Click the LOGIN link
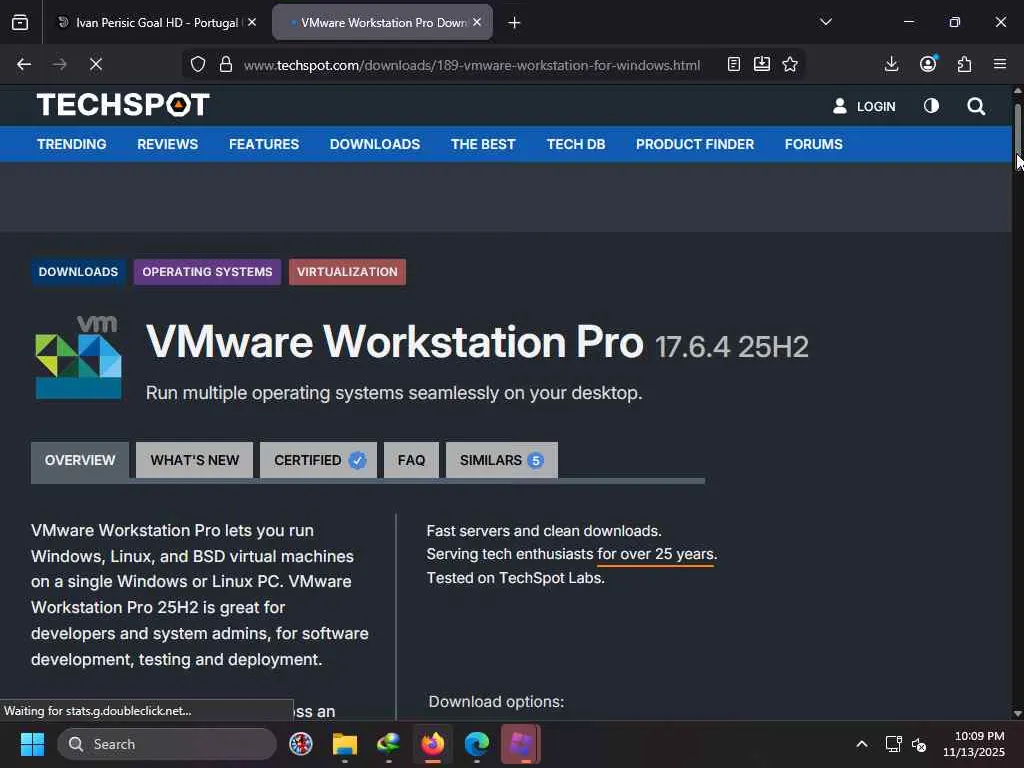1024x768 pixels. pyautogui.click(x=864, y=106)
